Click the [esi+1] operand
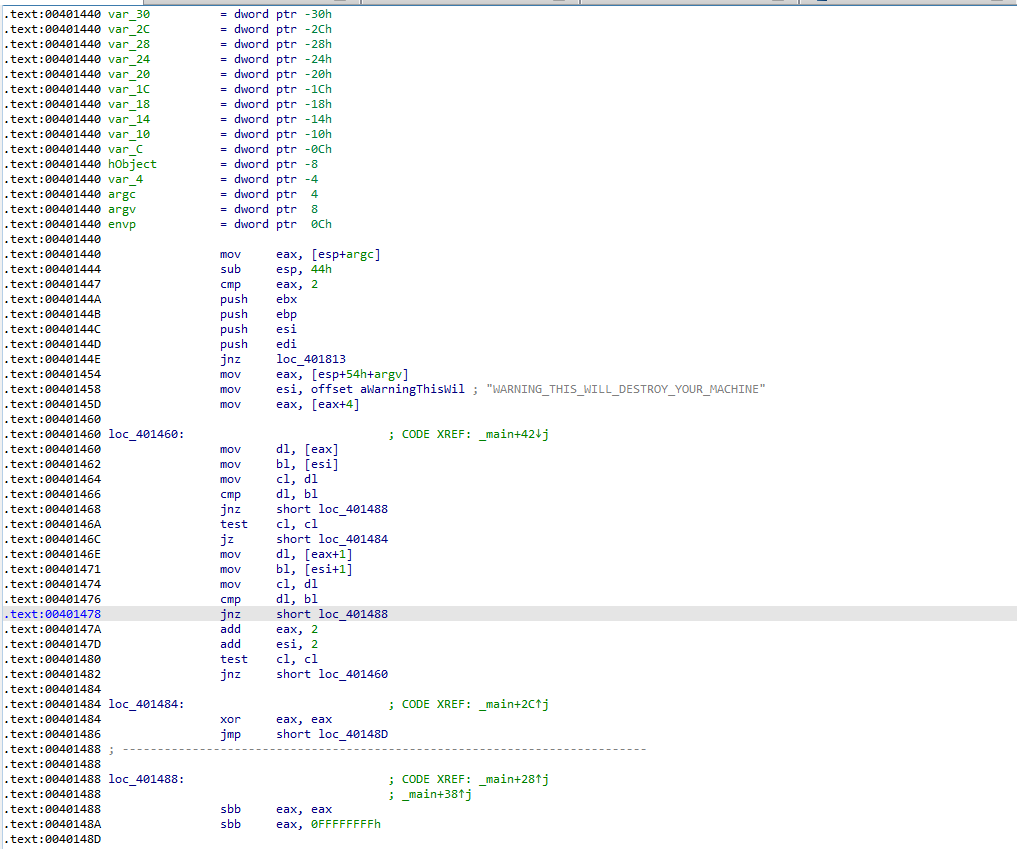 pos(328,569)
